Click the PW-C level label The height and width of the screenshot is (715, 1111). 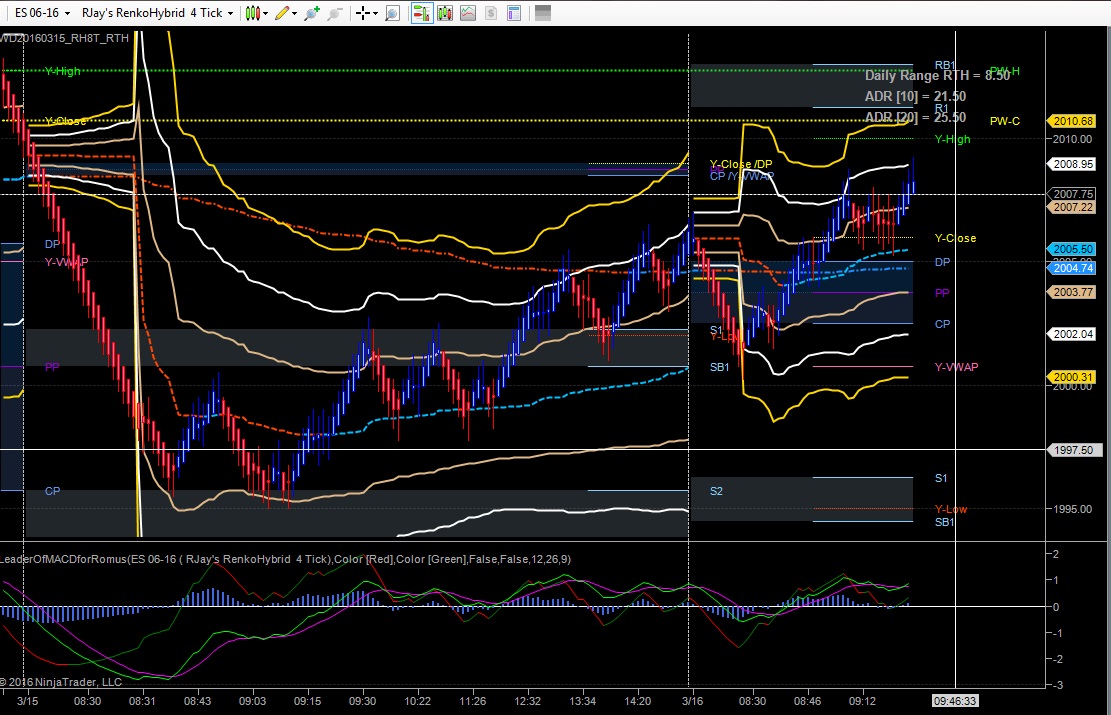coord(1005,121)
